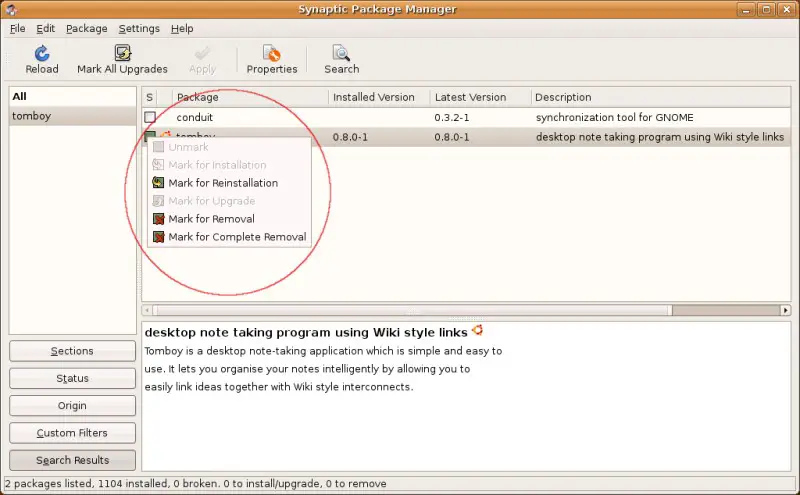The height and width of the screenshot is (495, 800).
Task: Click the Properties toolbar icon
Action: [x=271, y=53]
